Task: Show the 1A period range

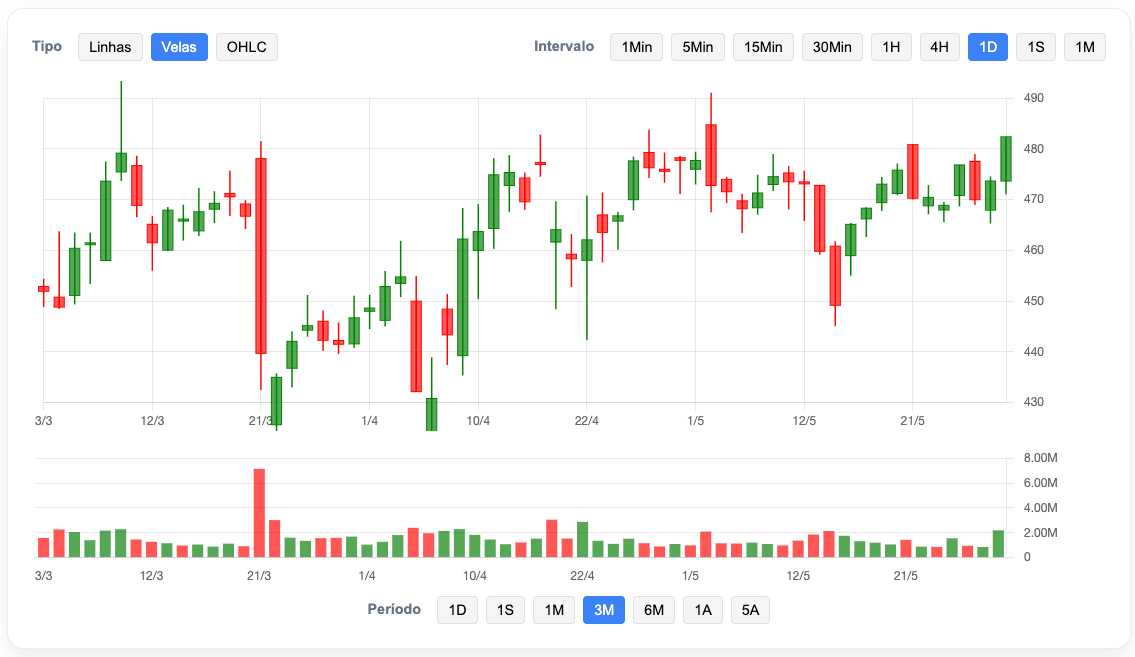Action: click(x=703, y=610)
